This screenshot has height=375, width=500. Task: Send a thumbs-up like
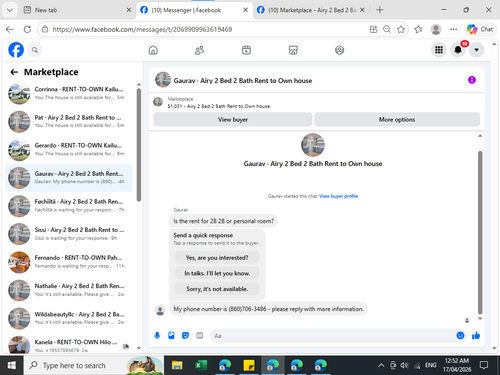[x=476, y=335]
